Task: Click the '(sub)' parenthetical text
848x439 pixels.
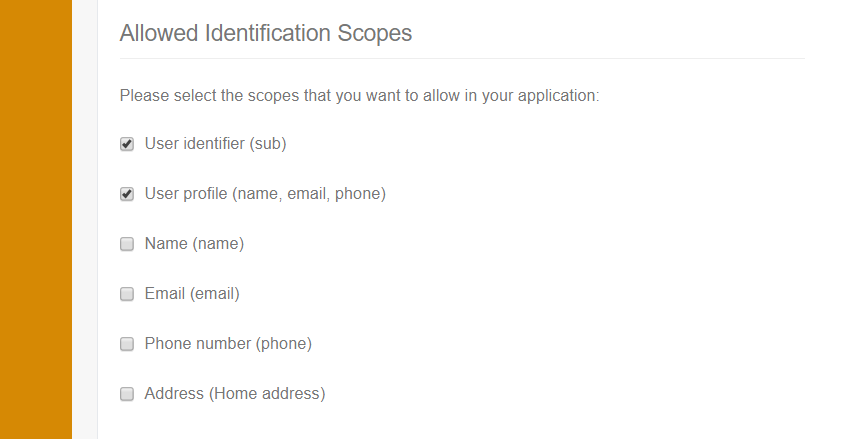Action: point(268,143)
